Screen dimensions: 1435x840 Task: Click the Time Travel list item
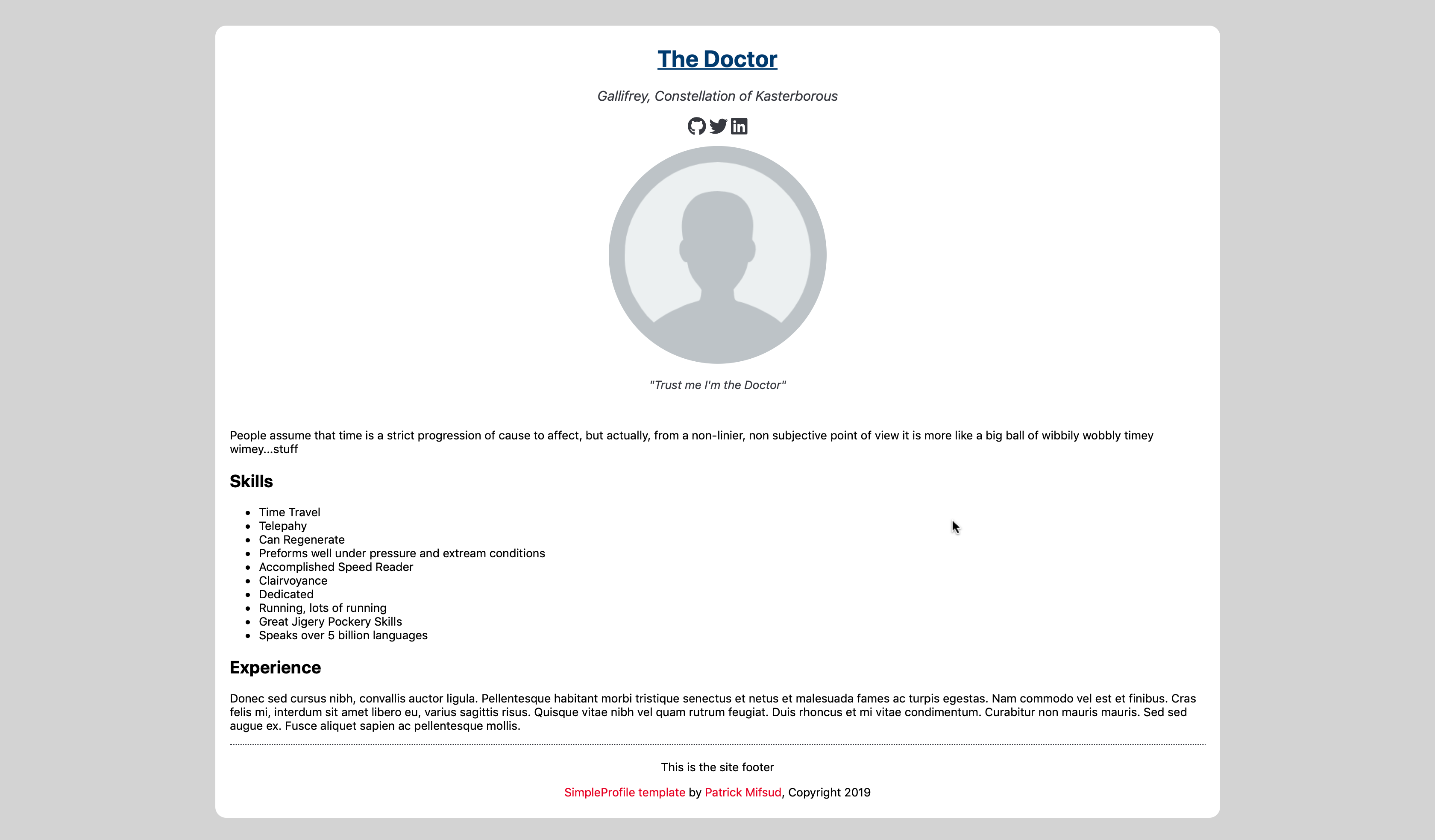point(289,512)
